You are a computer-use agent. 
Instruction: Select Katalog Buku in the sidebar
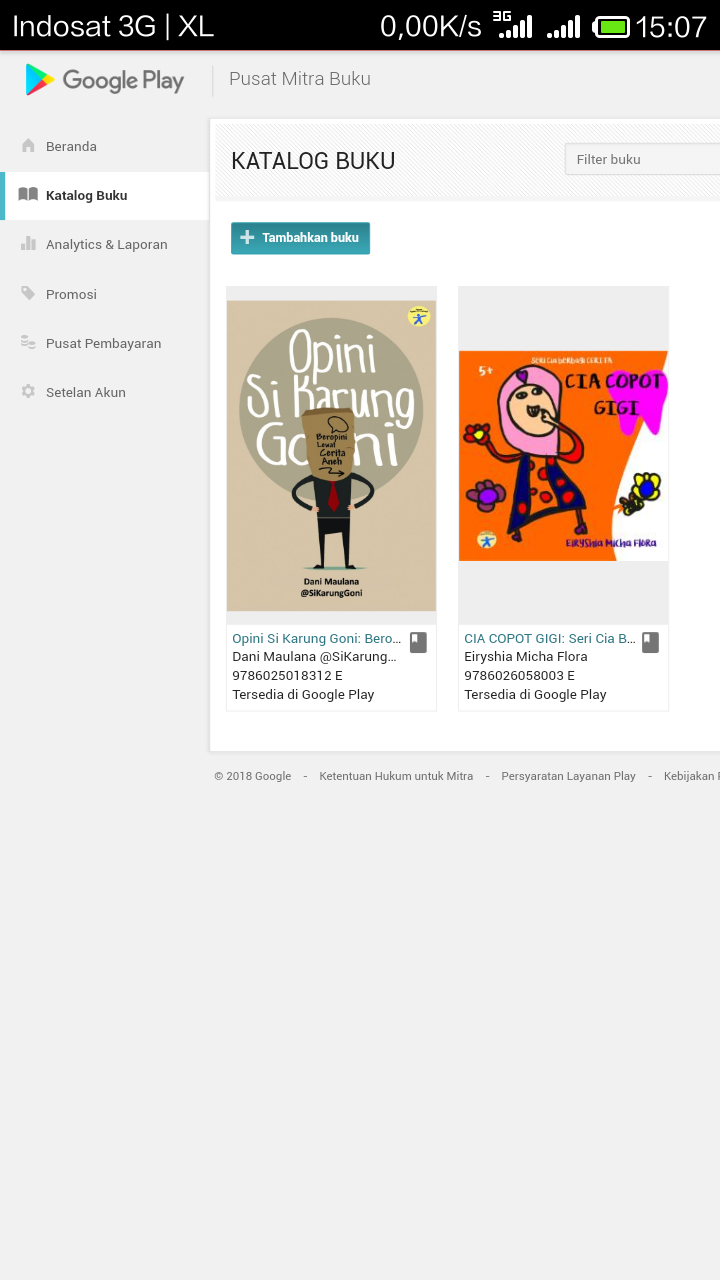point(105,195)
